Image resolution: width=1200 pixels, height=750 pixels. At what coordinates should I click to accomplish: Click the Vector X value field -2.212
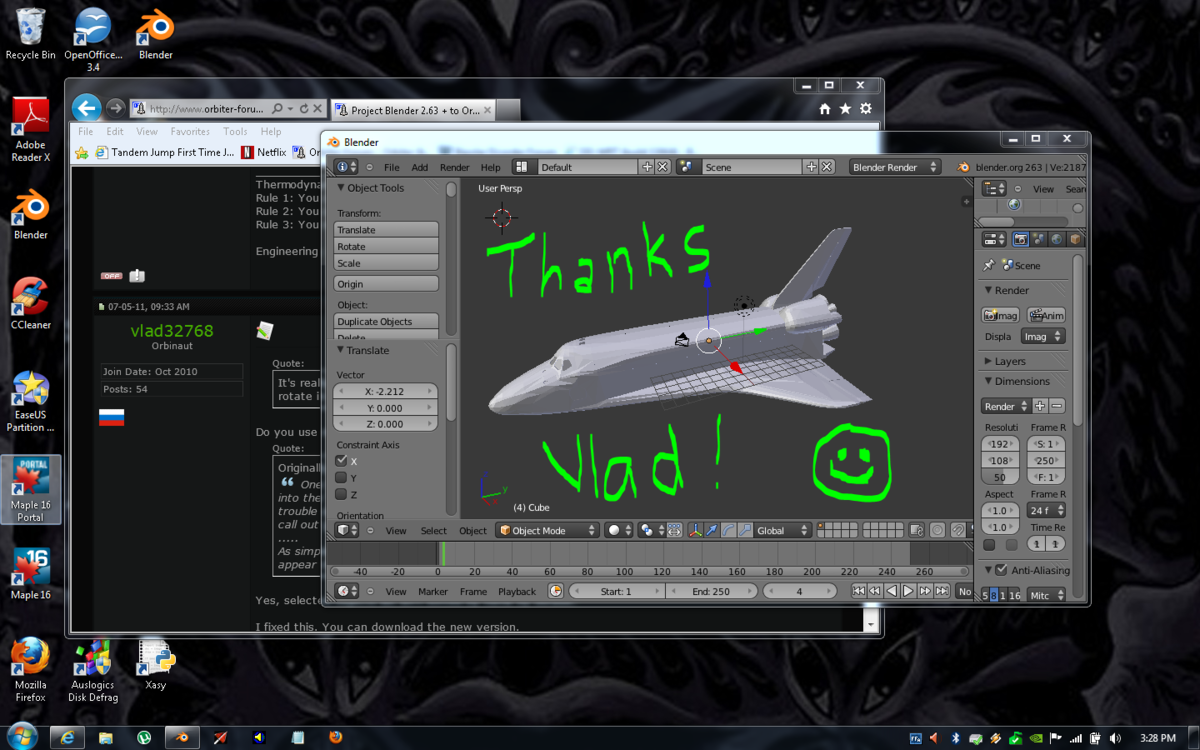point(386,391)
